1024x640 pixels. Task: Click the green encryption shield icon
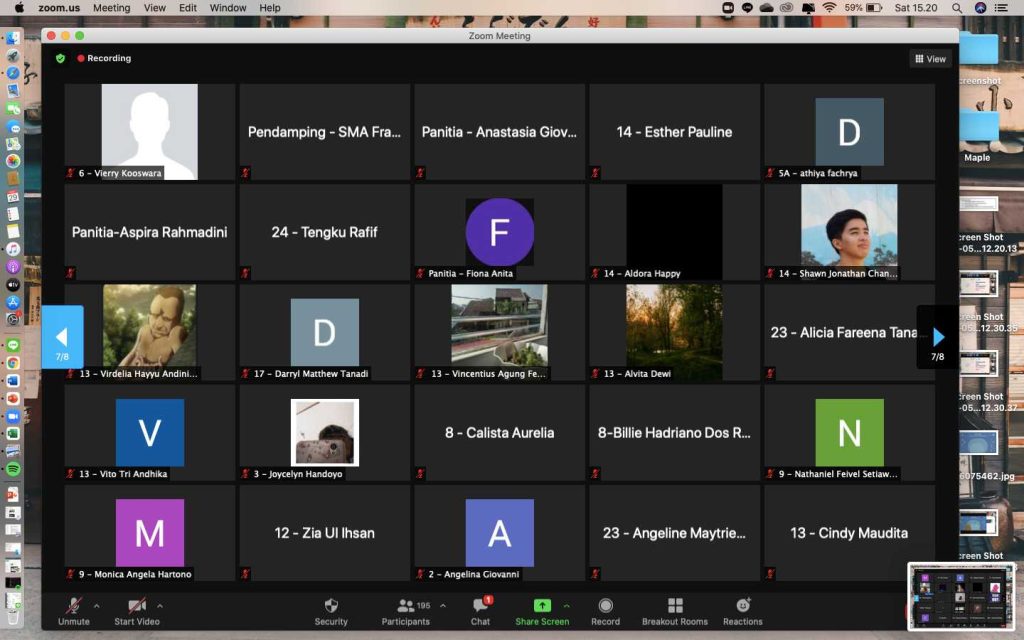60,58
